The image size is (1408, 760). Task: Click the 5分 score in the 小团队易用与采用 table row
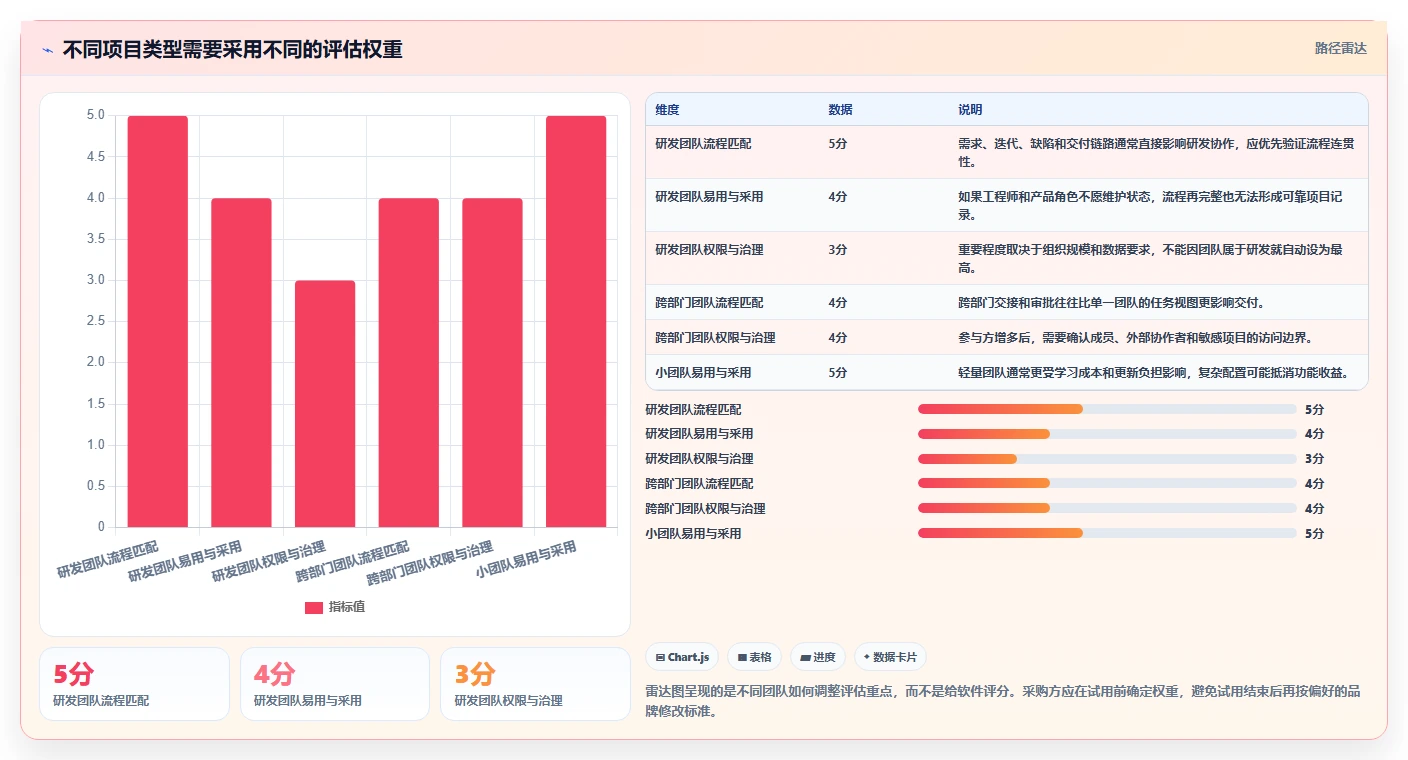(838, 373)
